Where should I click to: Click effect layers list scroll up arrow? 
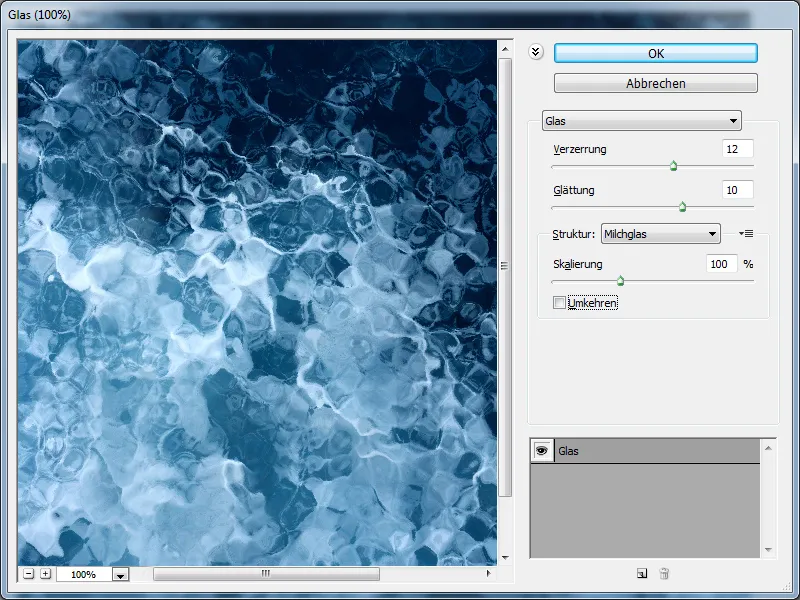click(768, 448)
